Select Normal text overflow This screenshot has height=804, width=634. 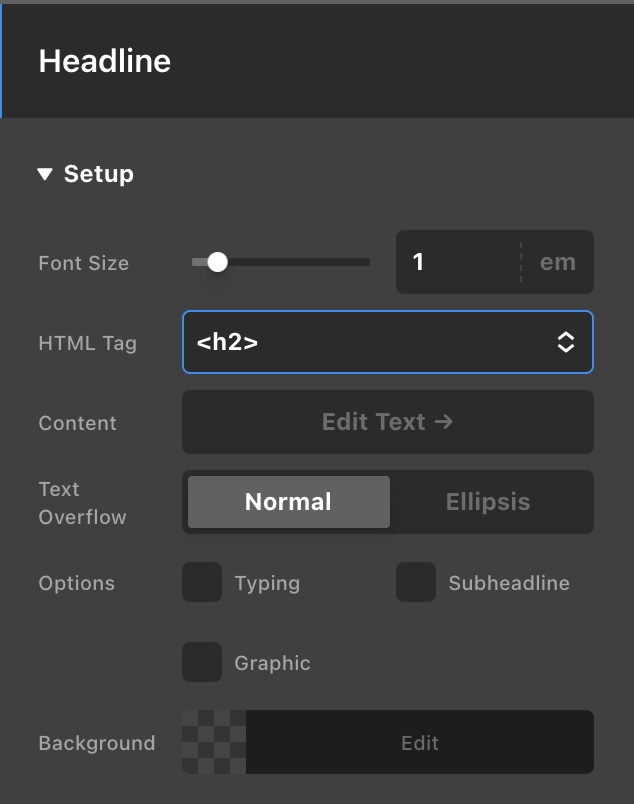coord(288,502)
